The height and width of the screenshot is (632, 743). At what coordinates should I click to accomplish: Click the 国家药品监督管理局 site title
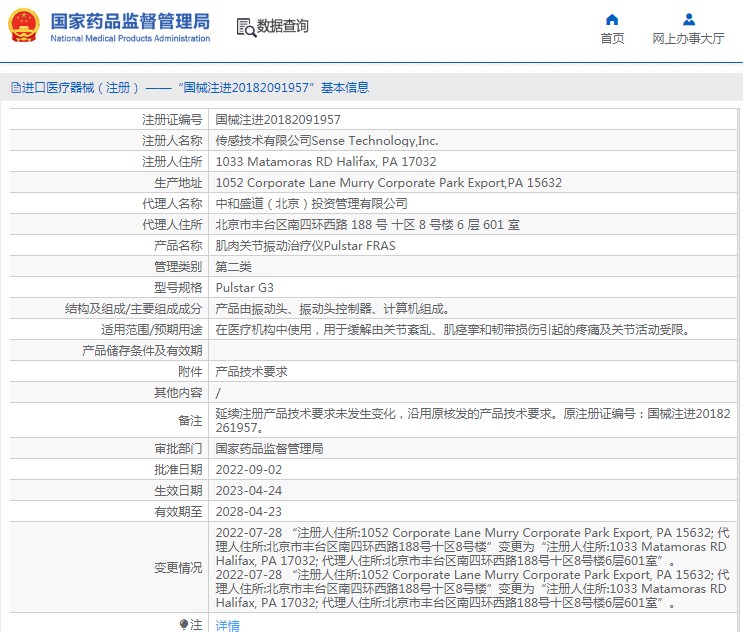coord(130,21)
